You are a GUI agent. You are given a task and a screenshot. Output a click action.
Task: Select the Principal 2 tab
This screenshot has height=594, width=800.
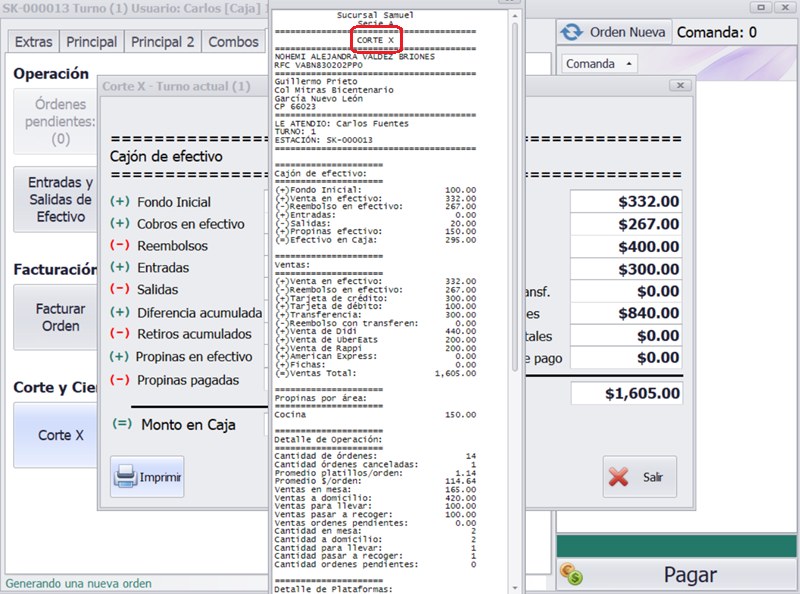[163, 42]
